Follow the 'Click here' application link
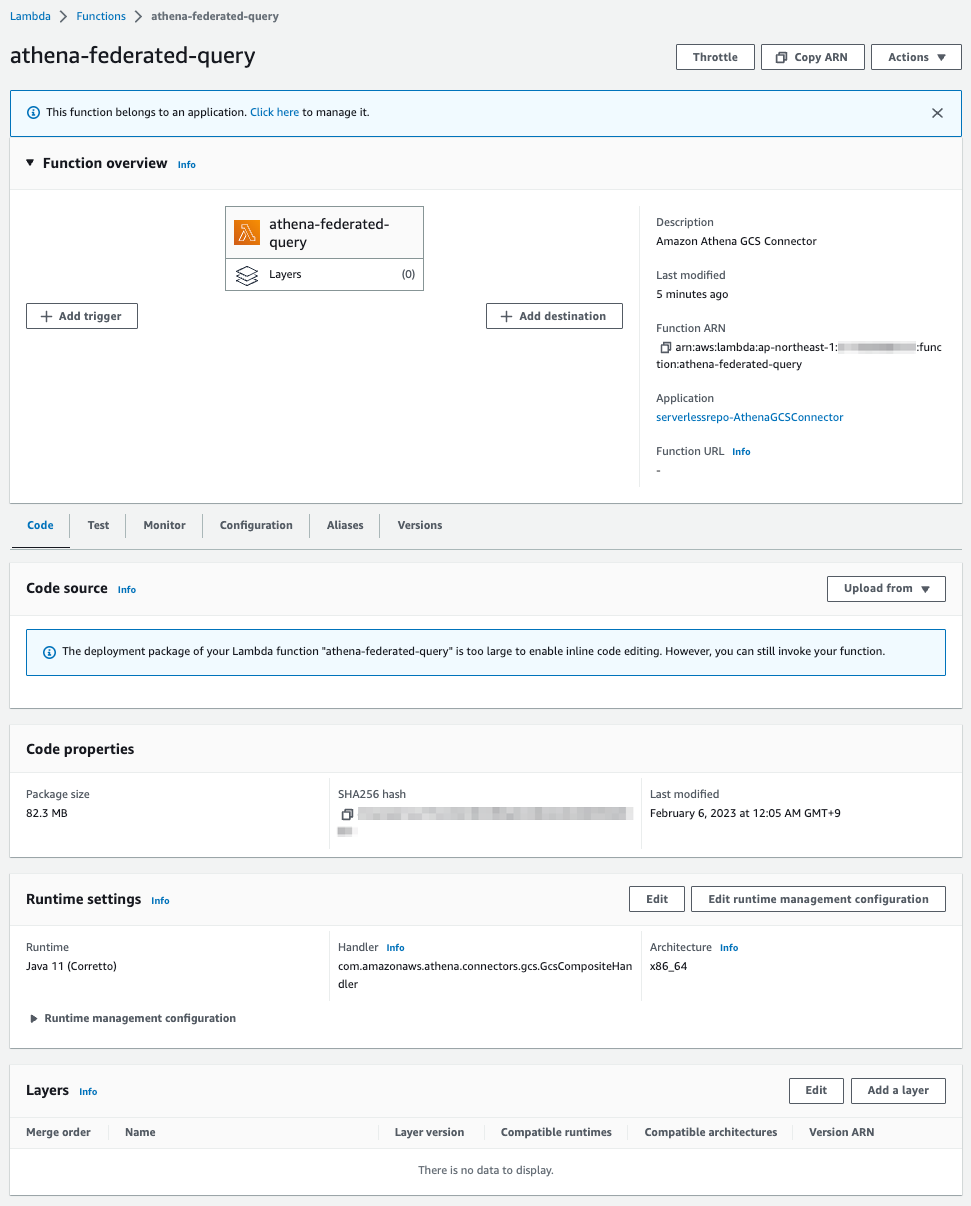The height and width of the screenshot is (1206, 971). click(x=274, y=113)
